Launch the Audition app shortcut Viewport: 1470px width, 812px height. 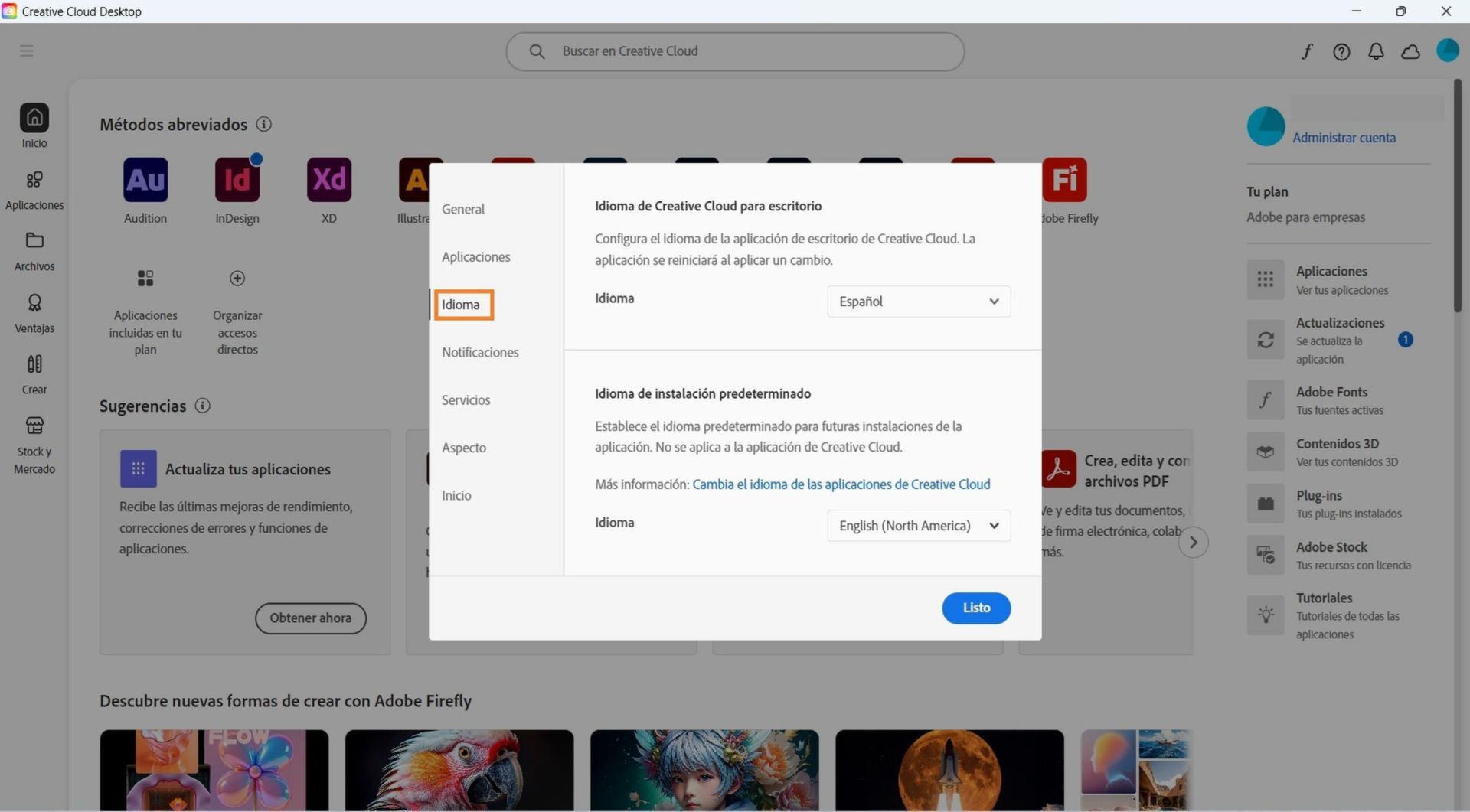click(145, 180)
